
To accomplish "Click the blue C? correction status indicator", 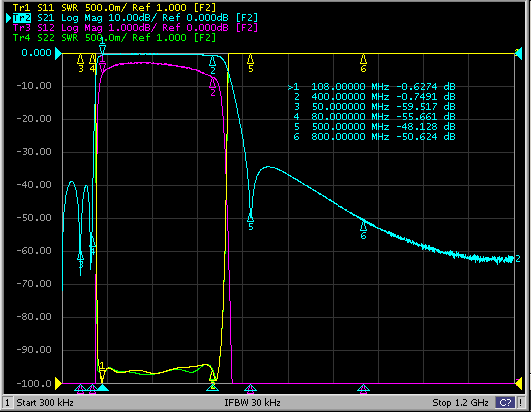I will 505,403.
